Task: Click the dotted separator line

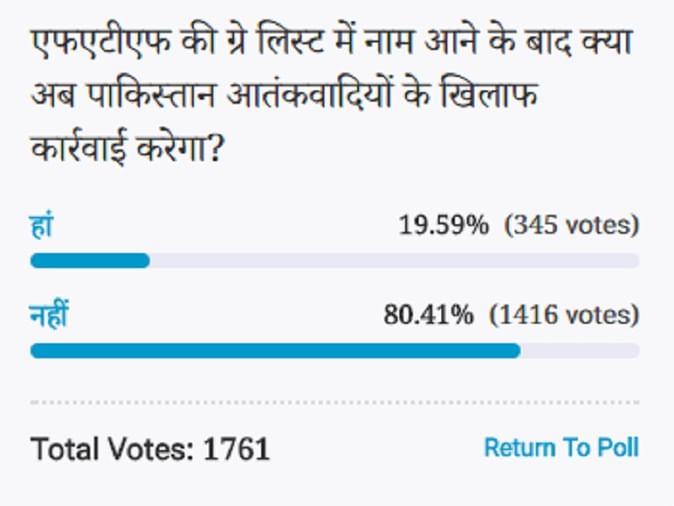Action: click(335, 403)
